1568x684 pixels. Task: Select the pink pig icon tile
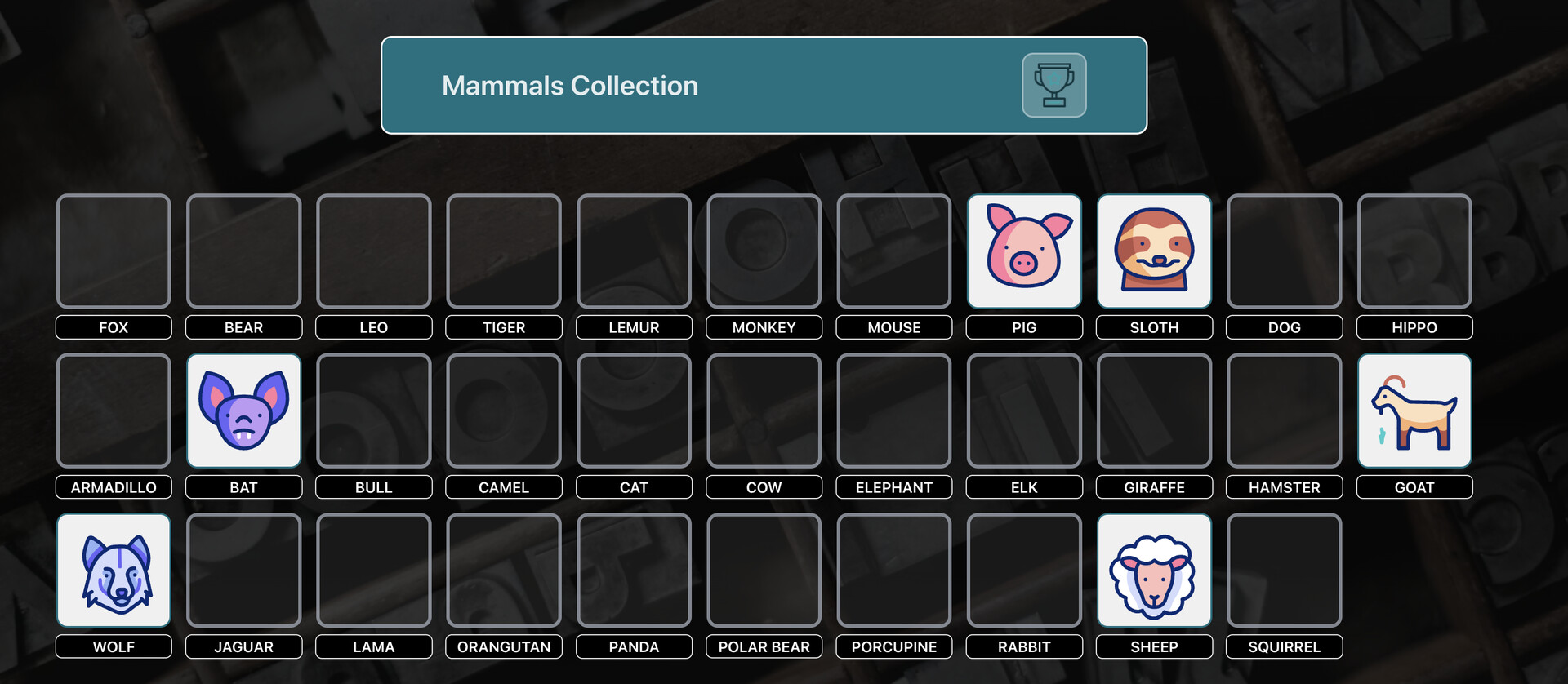1024,251
